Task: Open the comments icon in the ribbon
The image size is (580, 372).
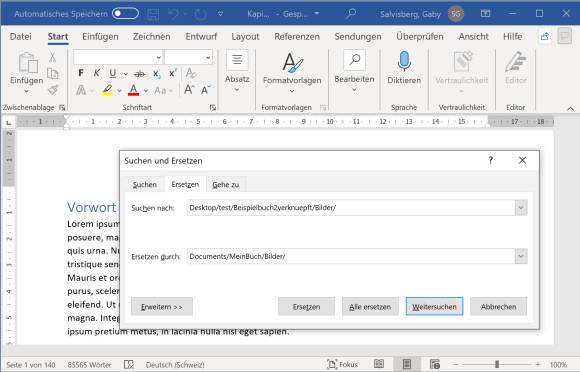Action: pyautogui.click(x=564, y=36)
